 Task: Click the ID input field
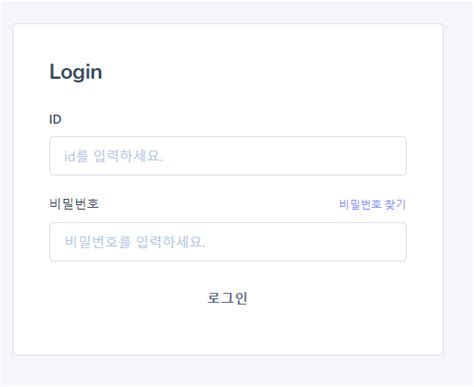[x=228, y=156]
